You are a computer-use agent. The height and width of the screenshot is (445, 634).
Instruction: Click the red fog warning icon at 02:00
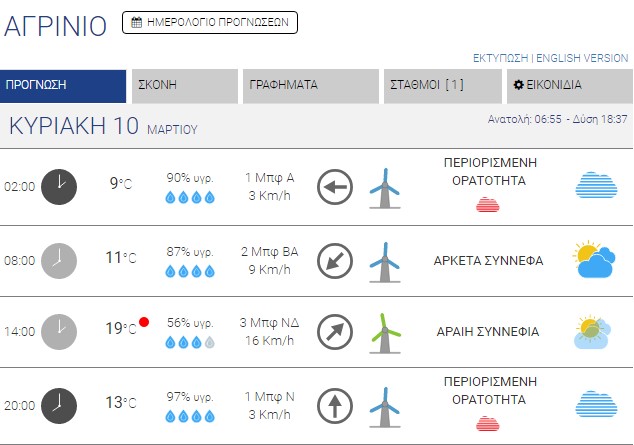click(x=488, y=205)
